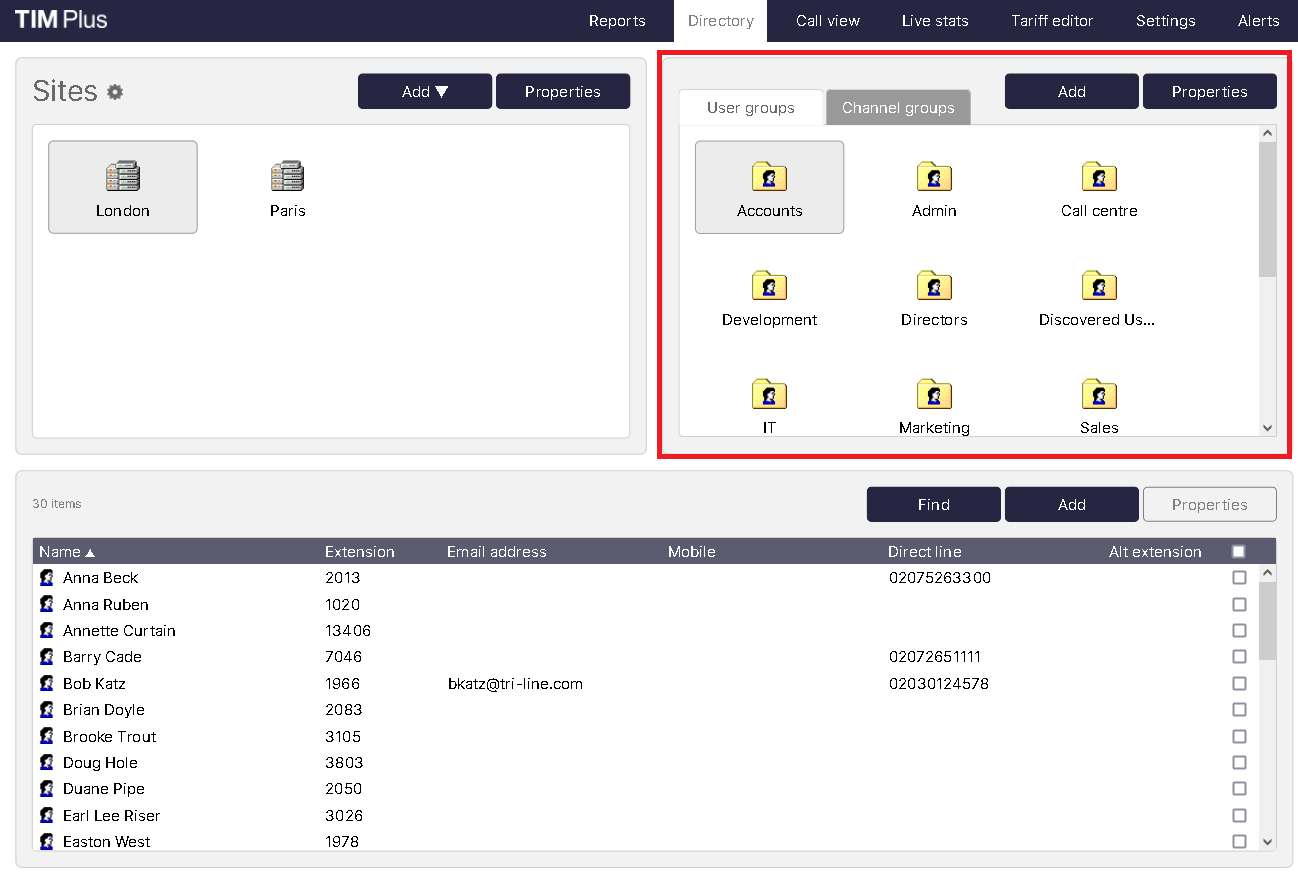
Task: Click Anna Beck's user icon
Action: click(x=46, y=577)
